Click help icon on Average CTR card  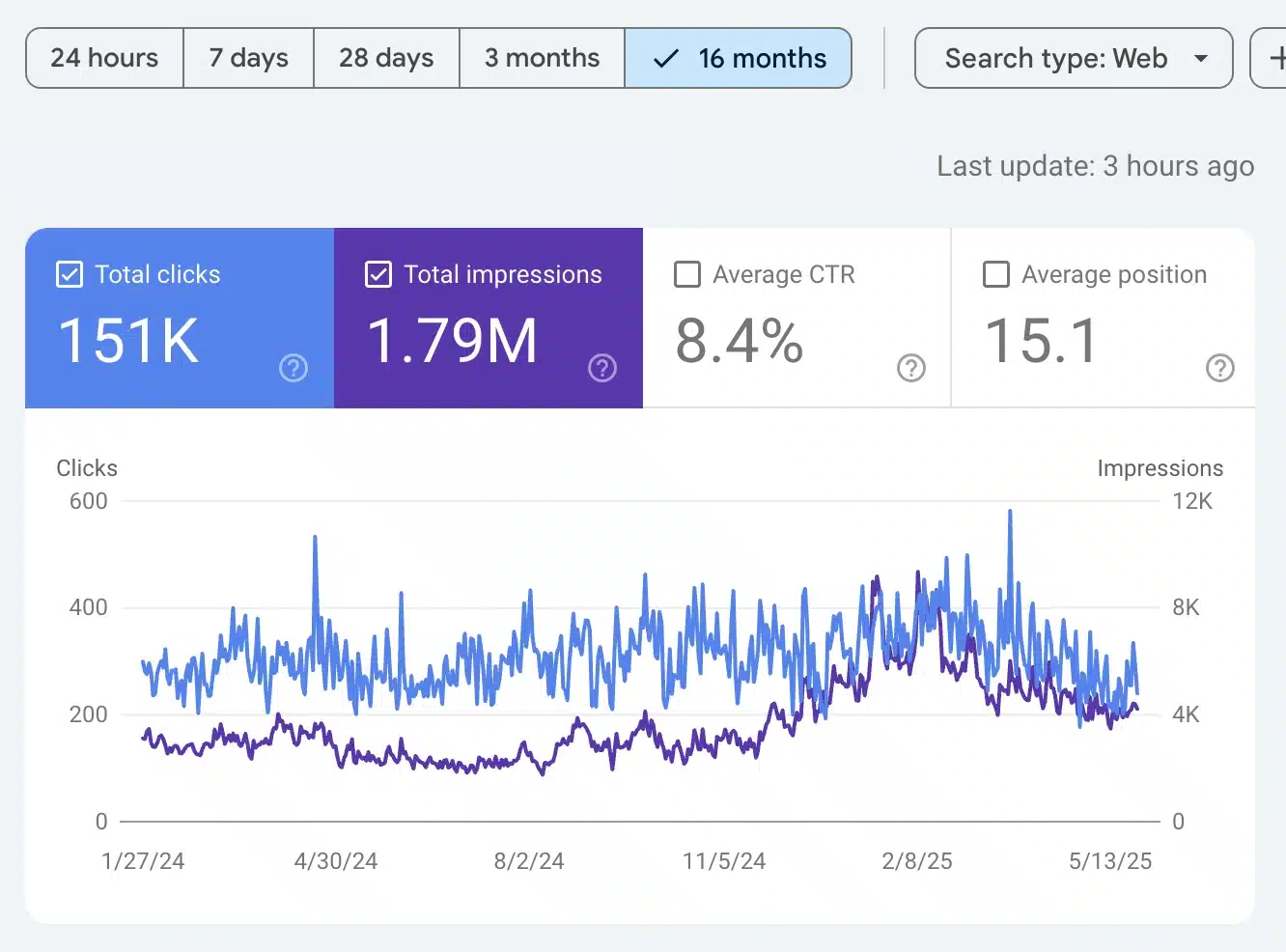(911, 368)
